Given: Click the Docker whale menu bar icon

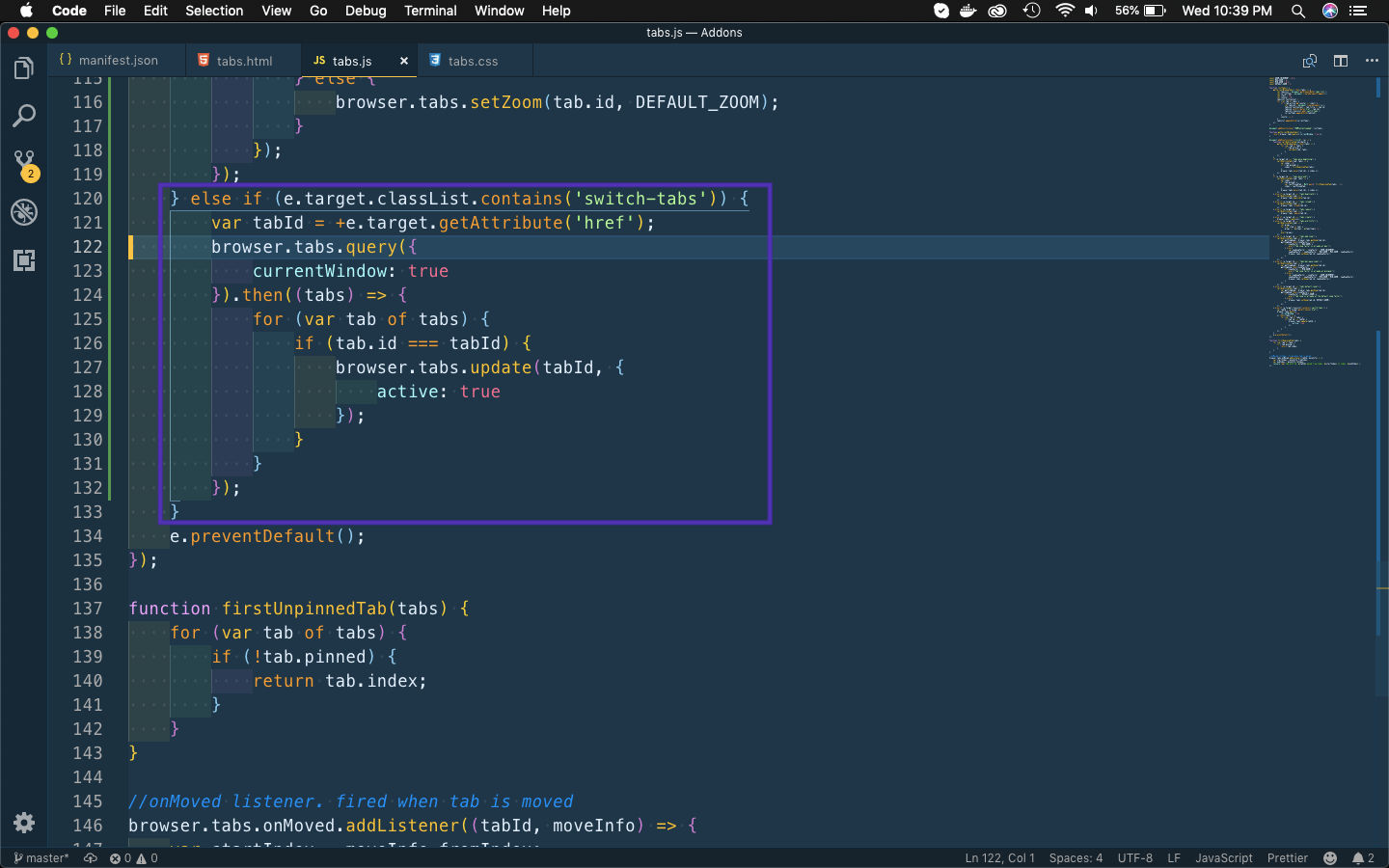Looking at the screenshot, I should coord(967,11).
